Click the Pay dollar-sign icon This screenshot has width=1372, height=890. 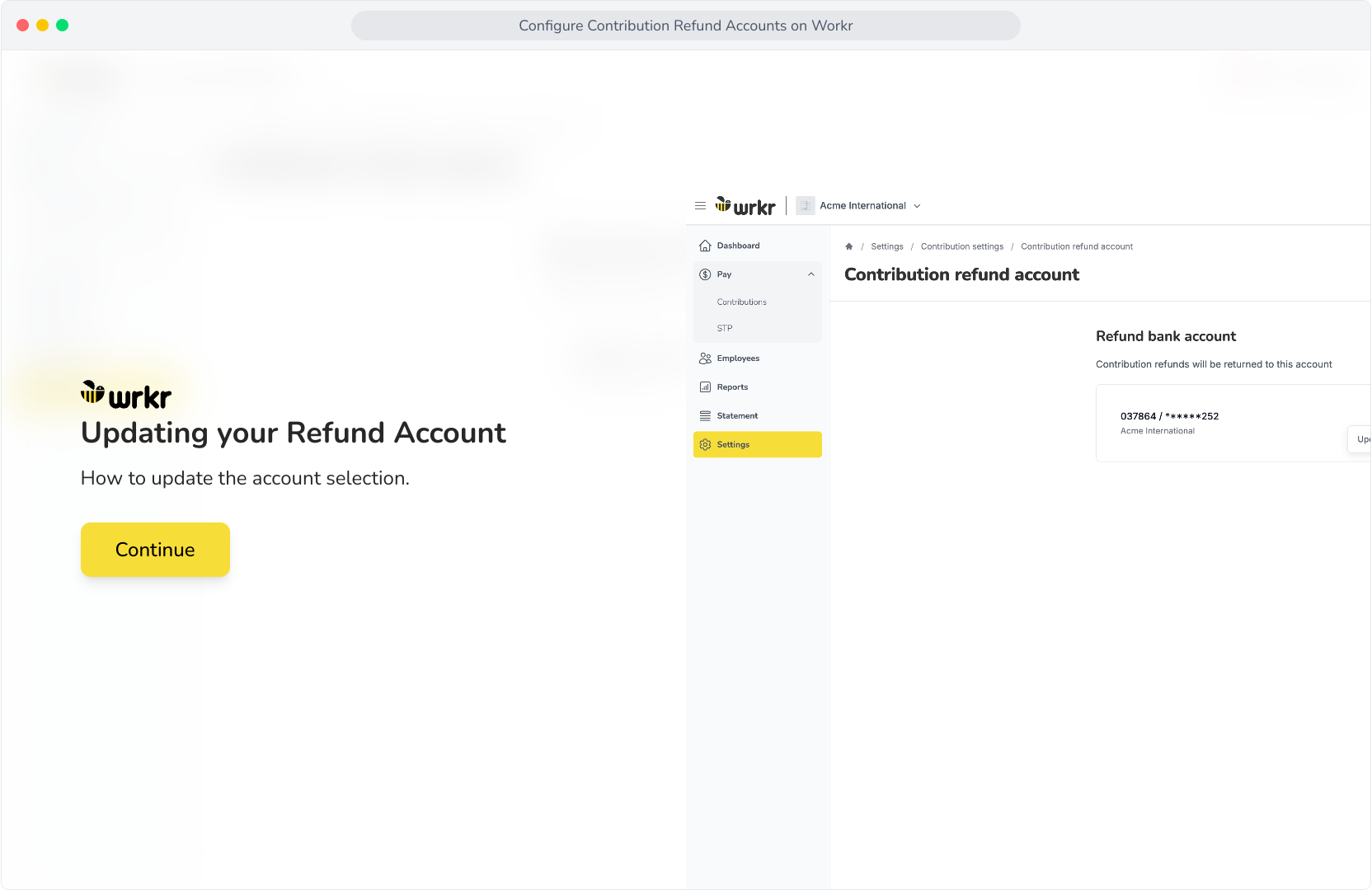tap(705, 274)
